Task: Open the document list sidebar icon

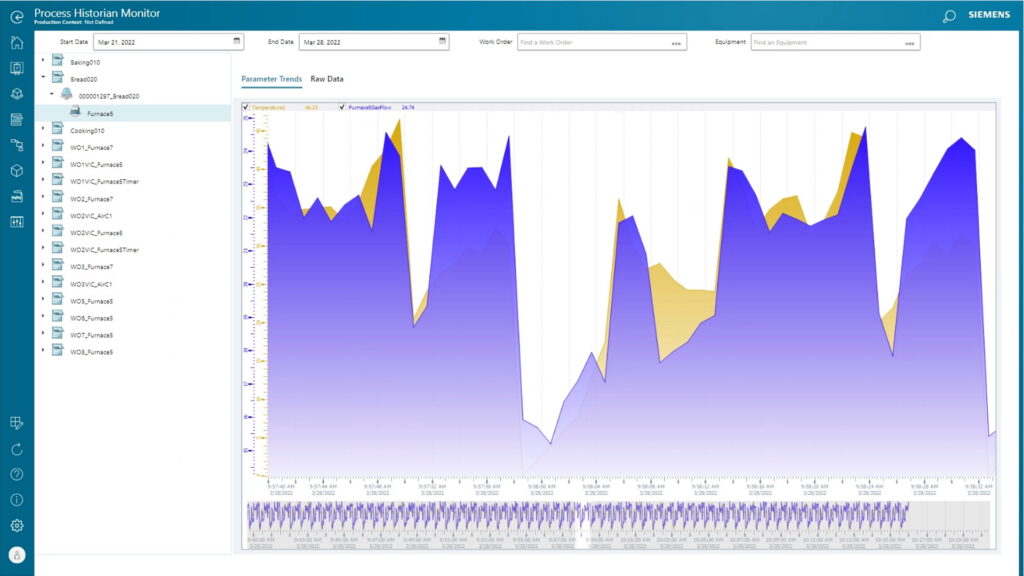Action: (x=17, y=120)
